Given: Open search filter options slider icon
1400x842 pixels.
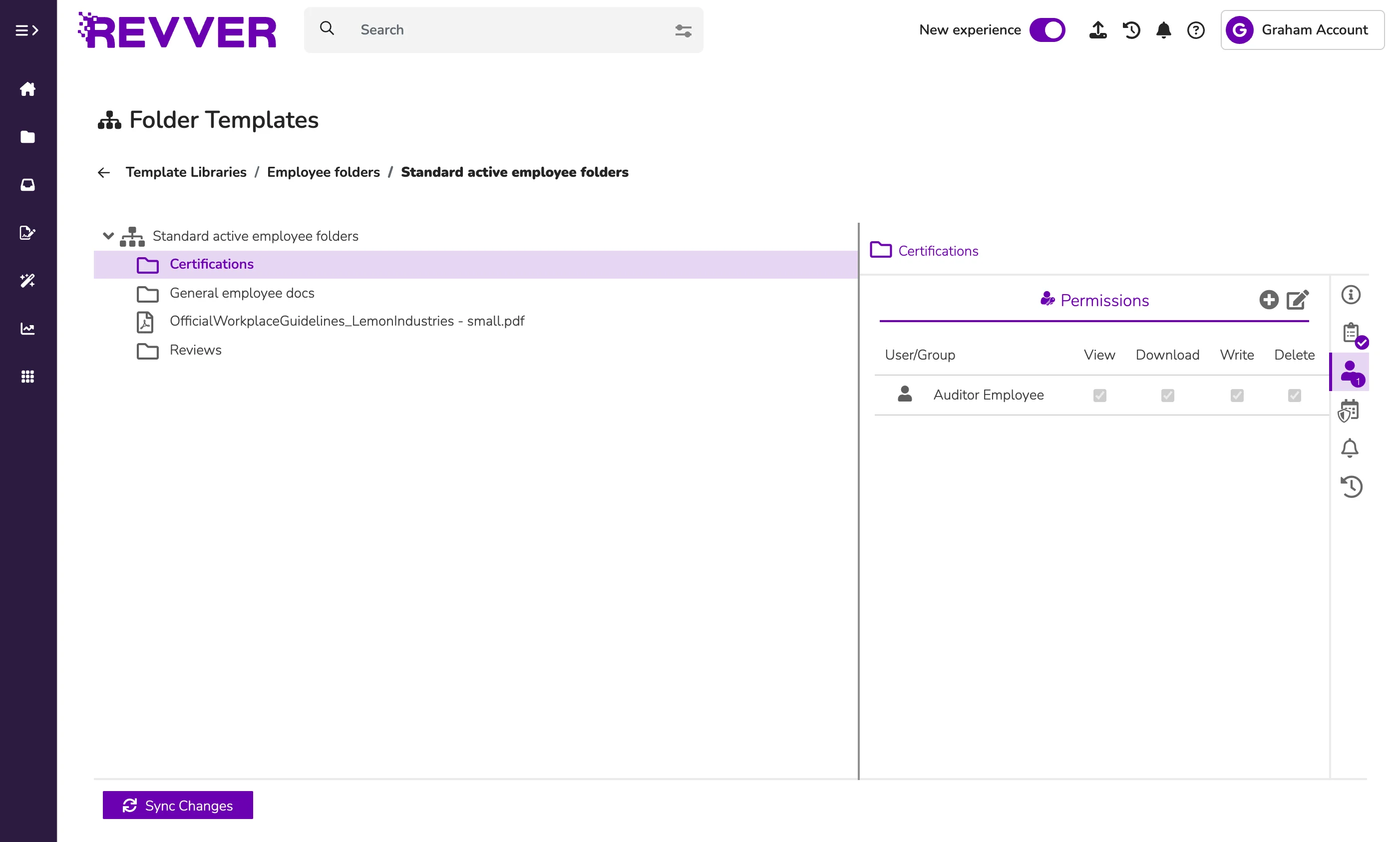Looking at the screenshot, I should click(x=683, y=30).
